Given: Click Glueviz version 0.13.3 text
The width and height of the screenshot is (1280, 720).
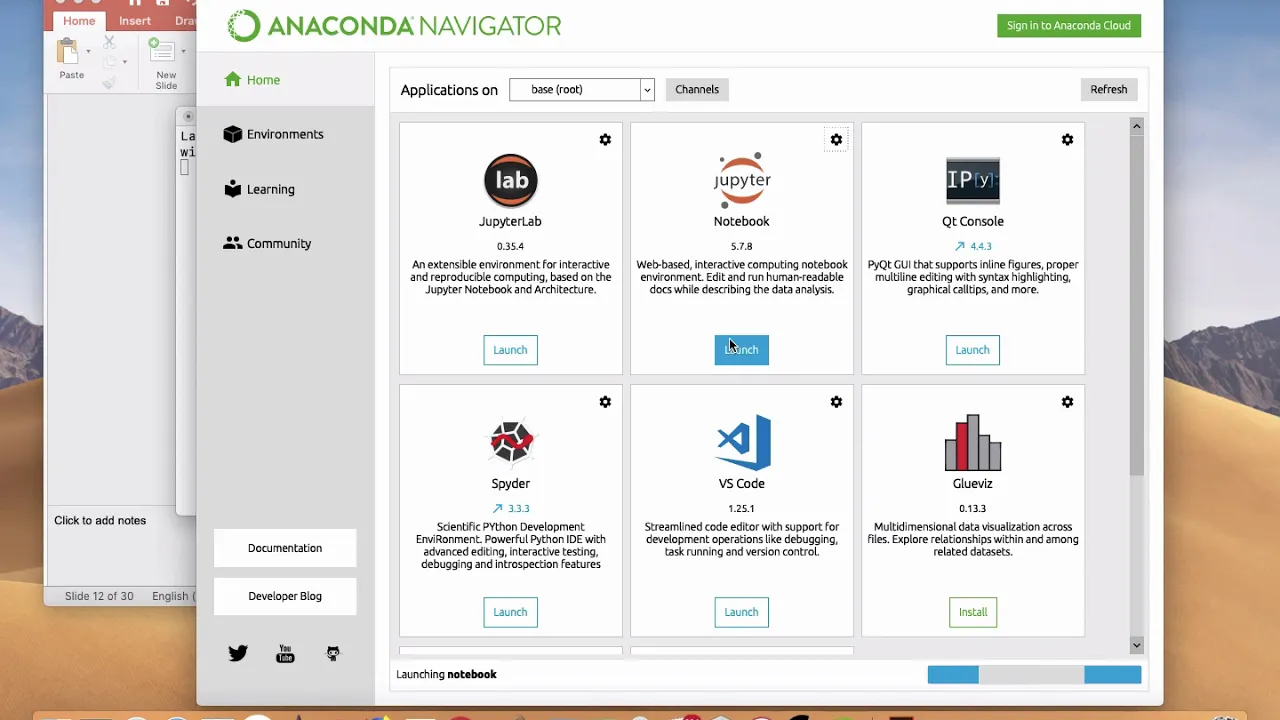Looking at the screenshot, I should 972,508.
